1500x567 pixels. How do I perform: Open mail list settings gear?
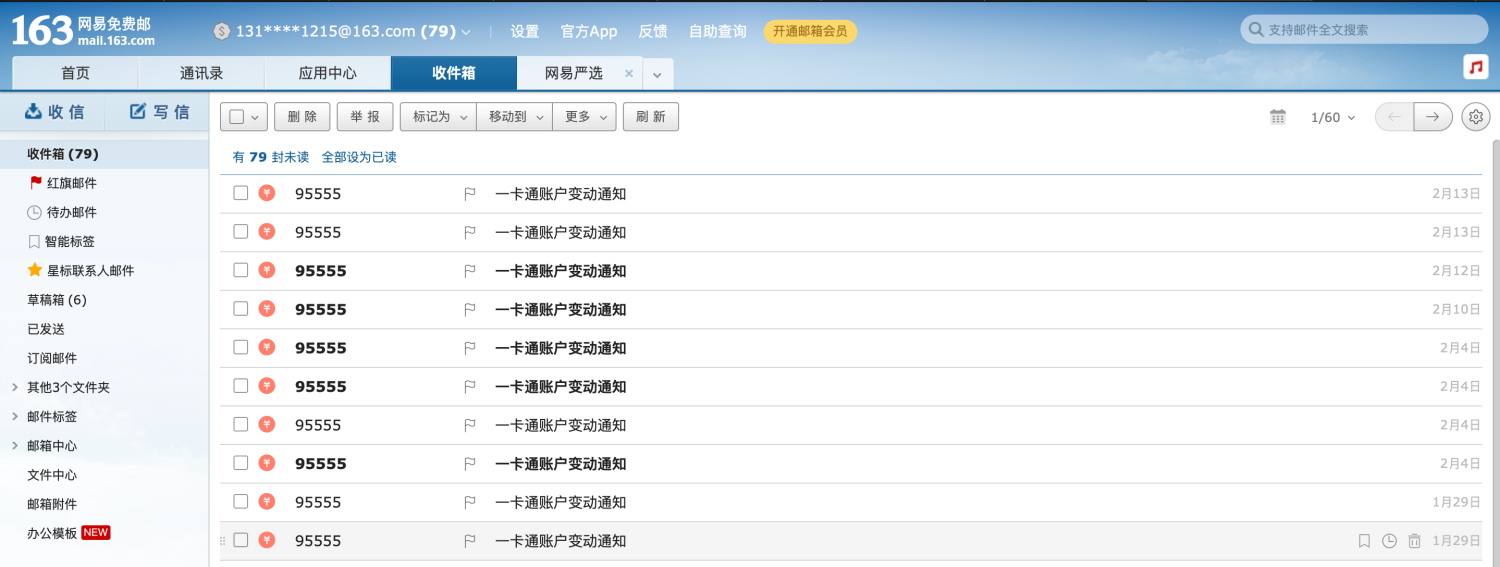[x=1476, y=117]
